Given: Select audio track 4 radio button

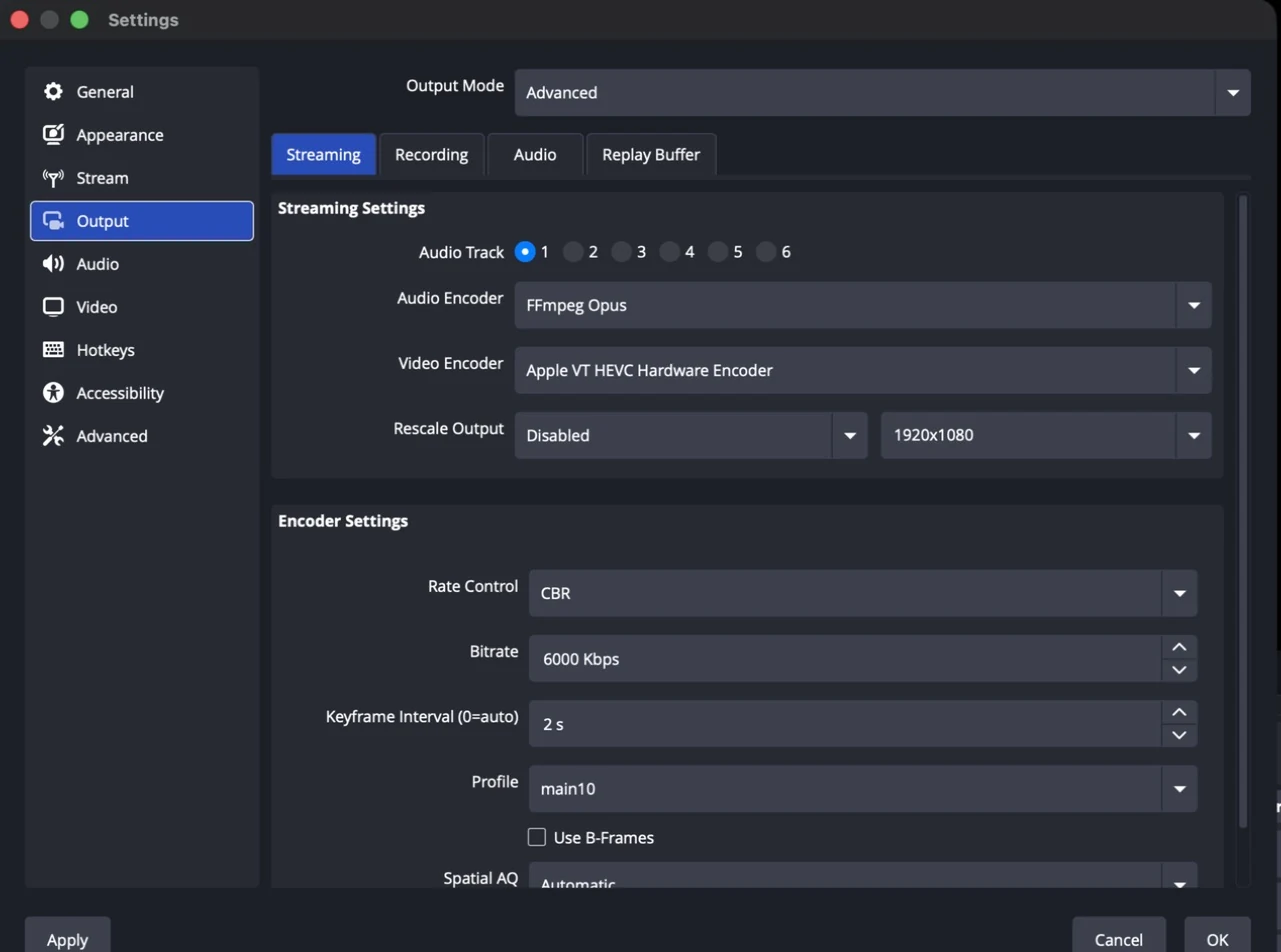Looking at the screenshot, I should pyautogui.click(x=669, y=252).
